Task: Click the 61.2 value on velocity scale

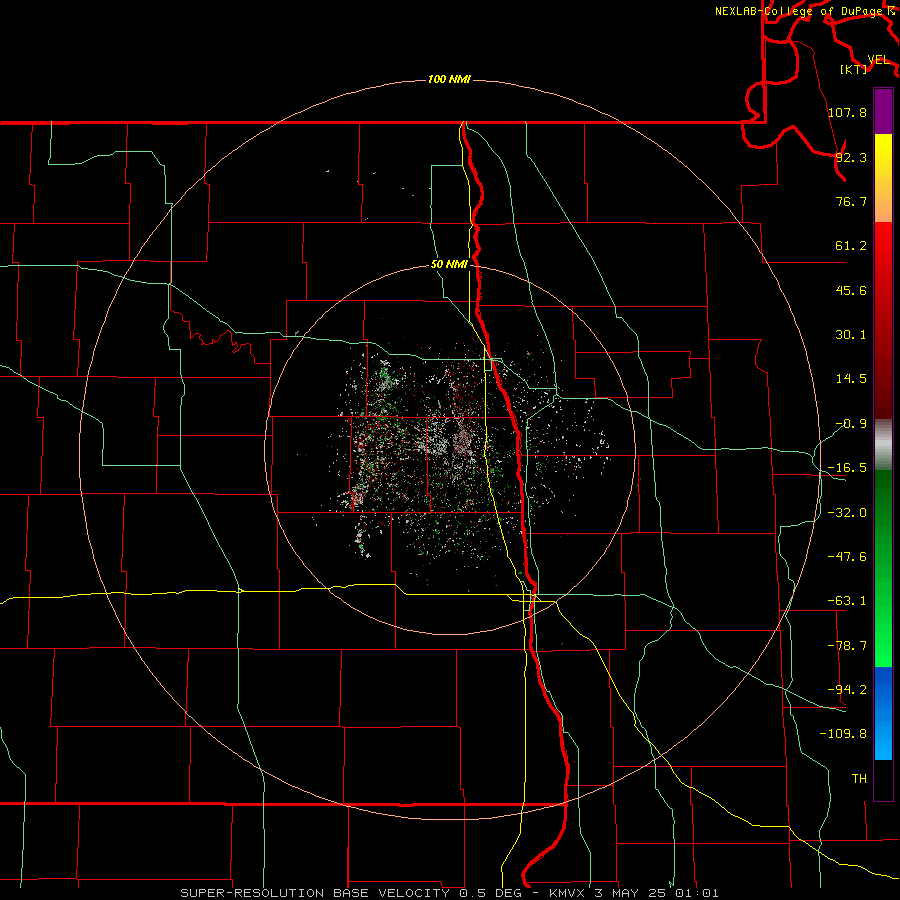Action: (851, 246)
